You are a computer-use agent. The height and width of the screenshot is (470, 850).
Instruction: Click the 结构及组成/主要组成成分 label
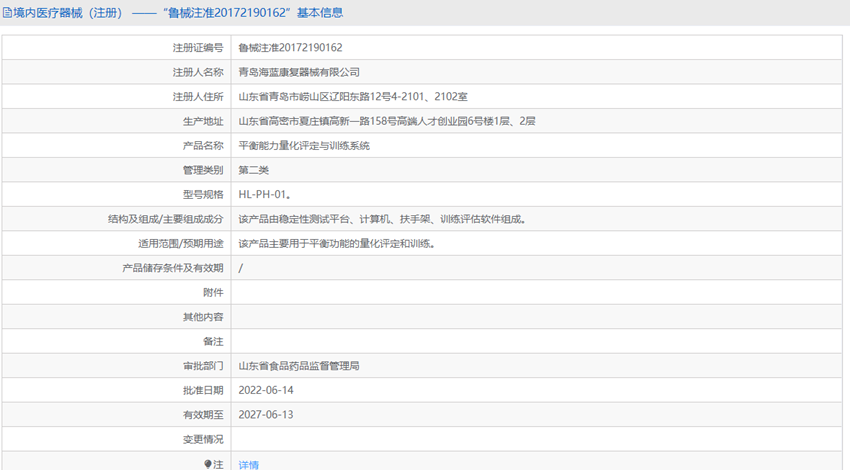coord(165,219)
